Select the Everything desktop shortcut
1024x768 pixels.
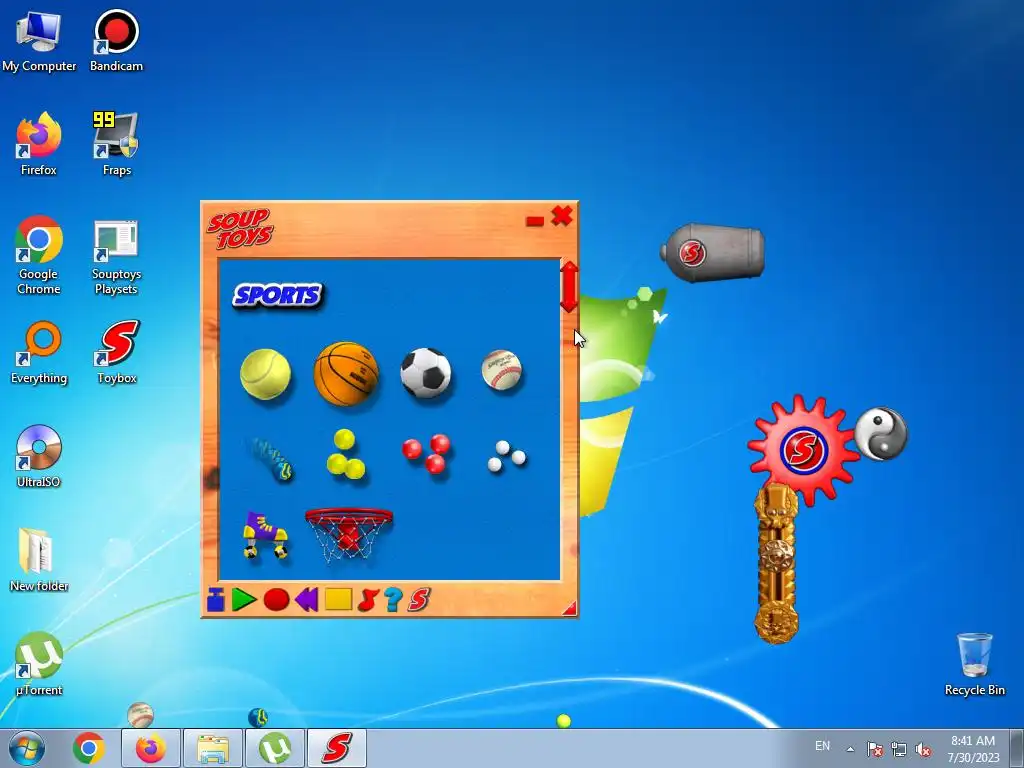[x=39, y=353]
